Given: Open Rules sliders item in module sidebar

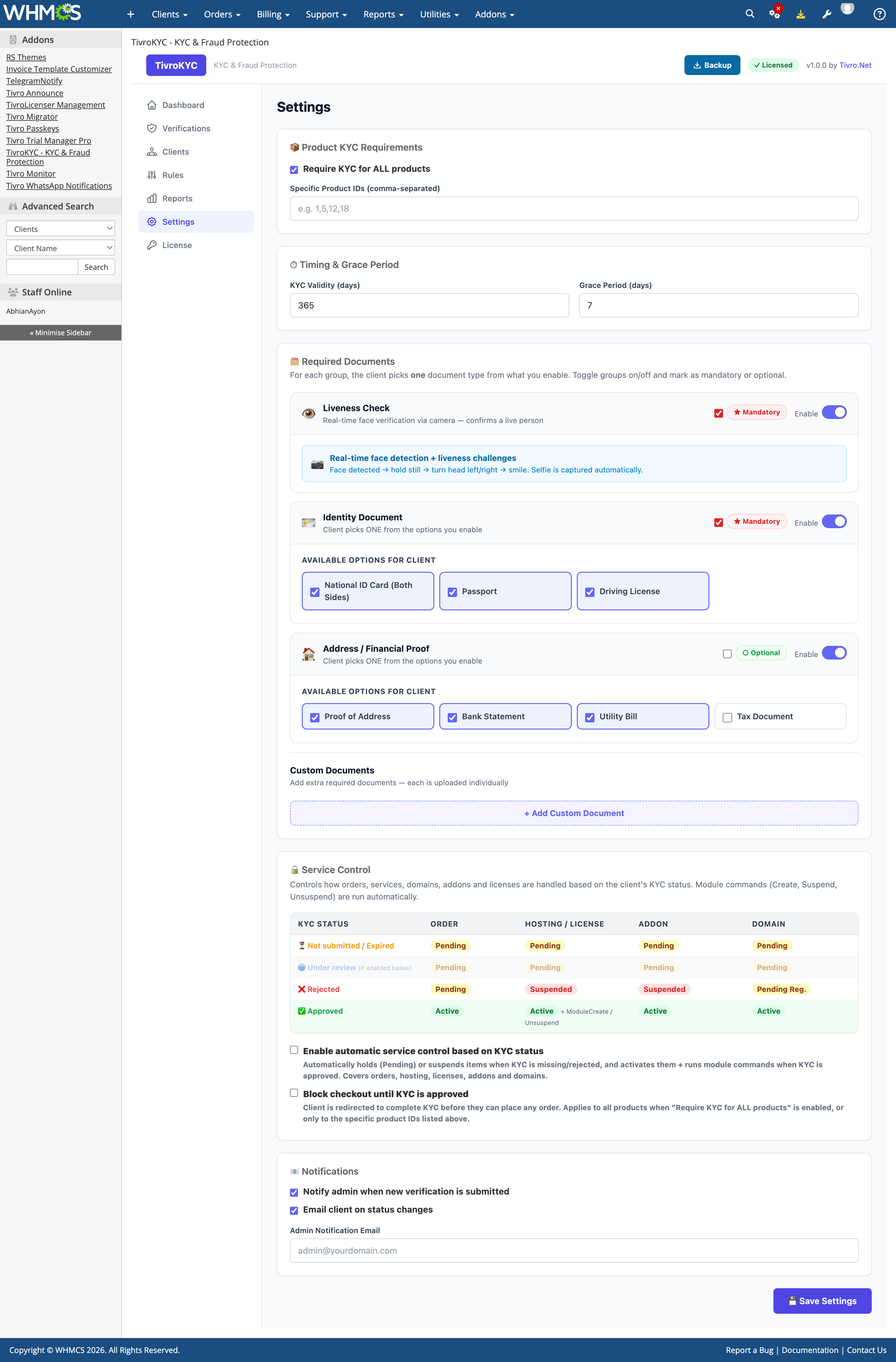Looking at the screenshot, I should (x=172, y=175).
